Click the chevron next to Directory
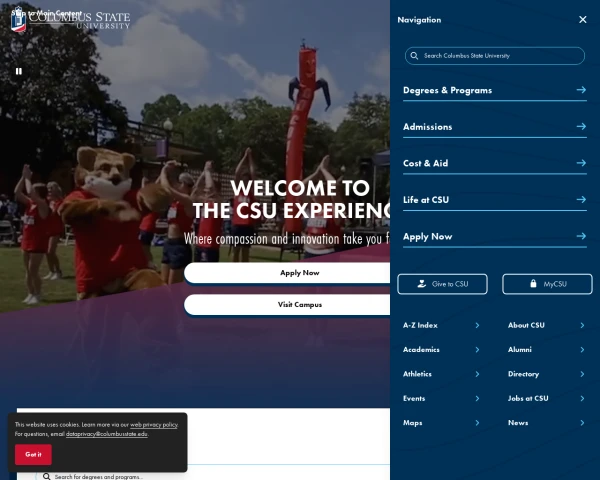 click(582, 374)
